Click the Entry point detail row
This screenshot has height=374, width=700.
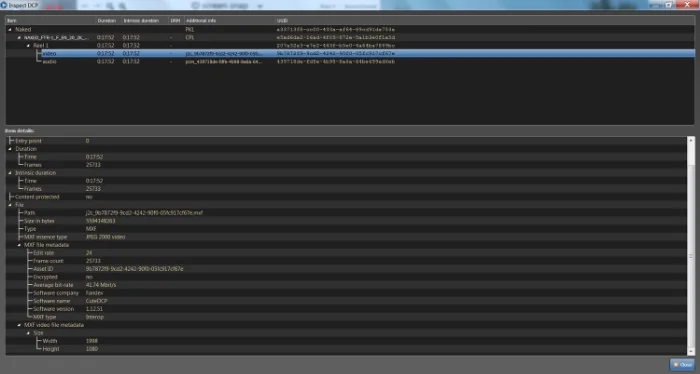coord(346,141)
